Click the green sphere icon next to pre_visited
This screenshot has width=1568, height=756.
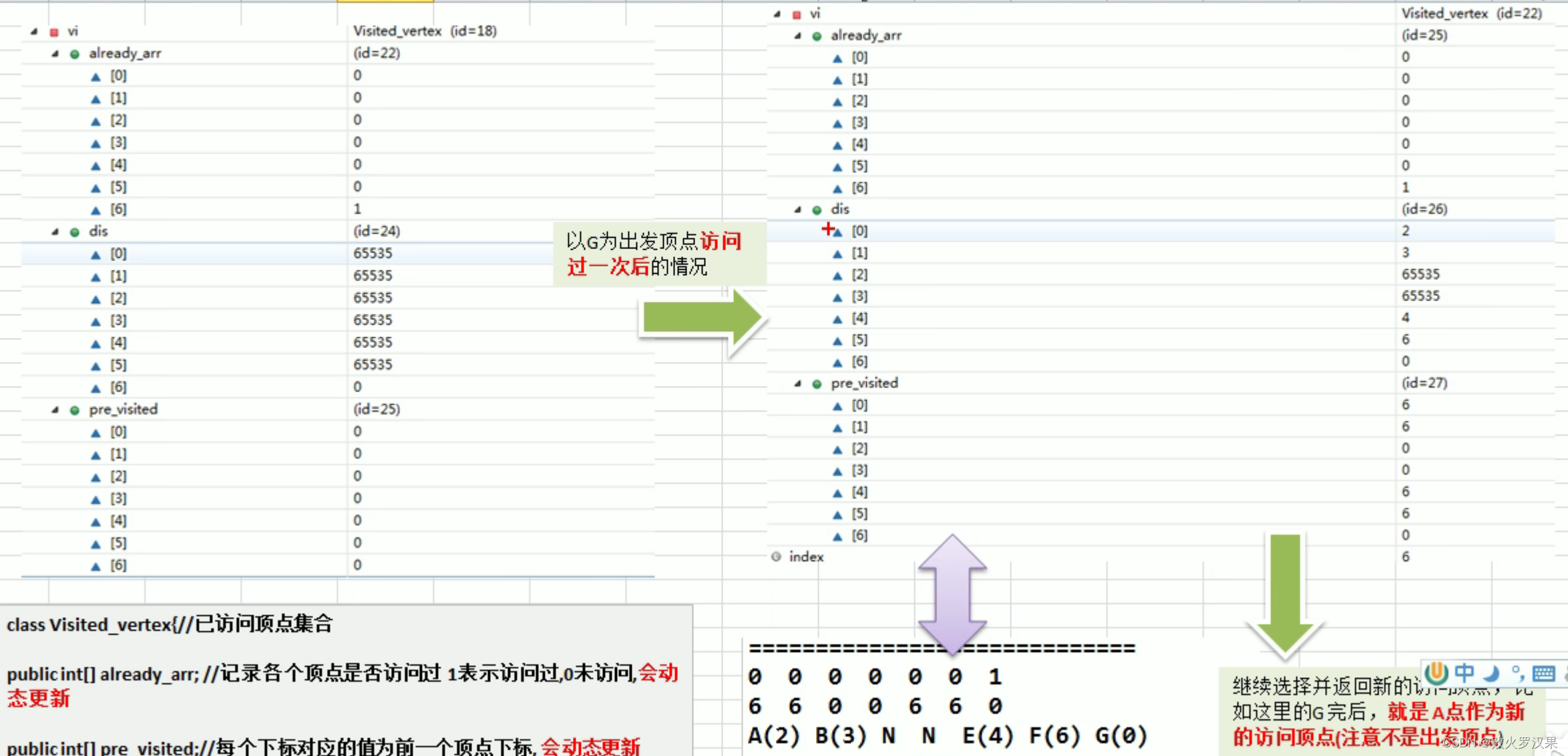point(73,409)
